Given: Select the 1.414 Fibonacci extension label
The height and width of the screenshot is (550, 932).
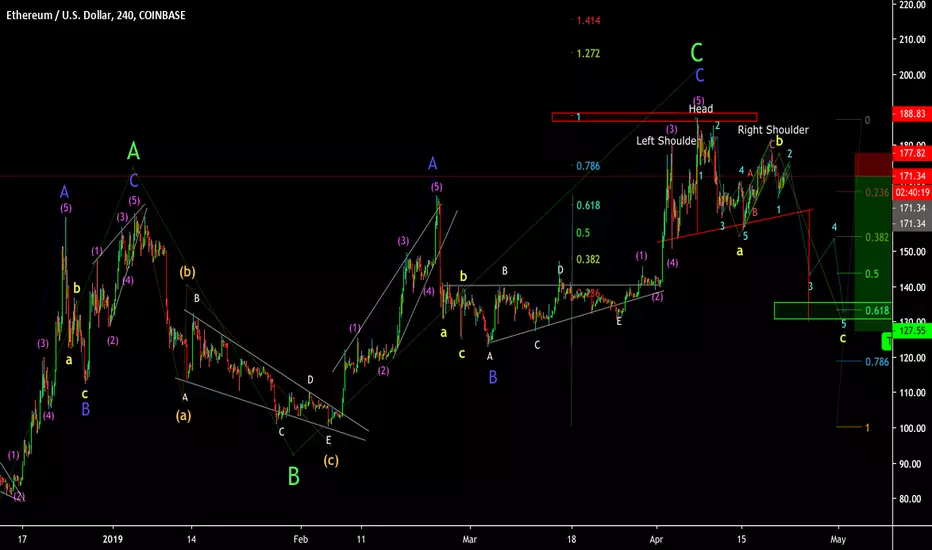Looking at the screenshot, I should click(x=588, y=21).
